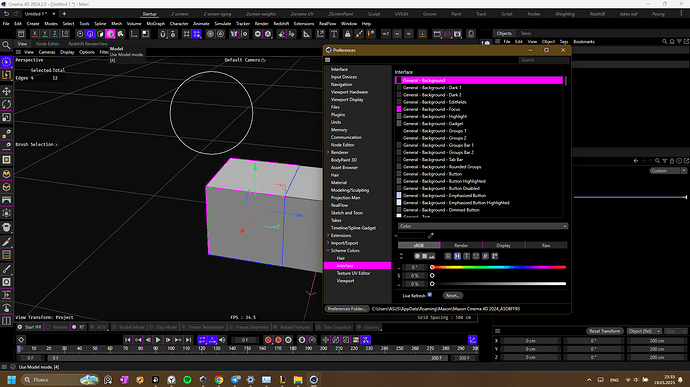Toggle the Bucket Mode option

(x=128, y=327)
